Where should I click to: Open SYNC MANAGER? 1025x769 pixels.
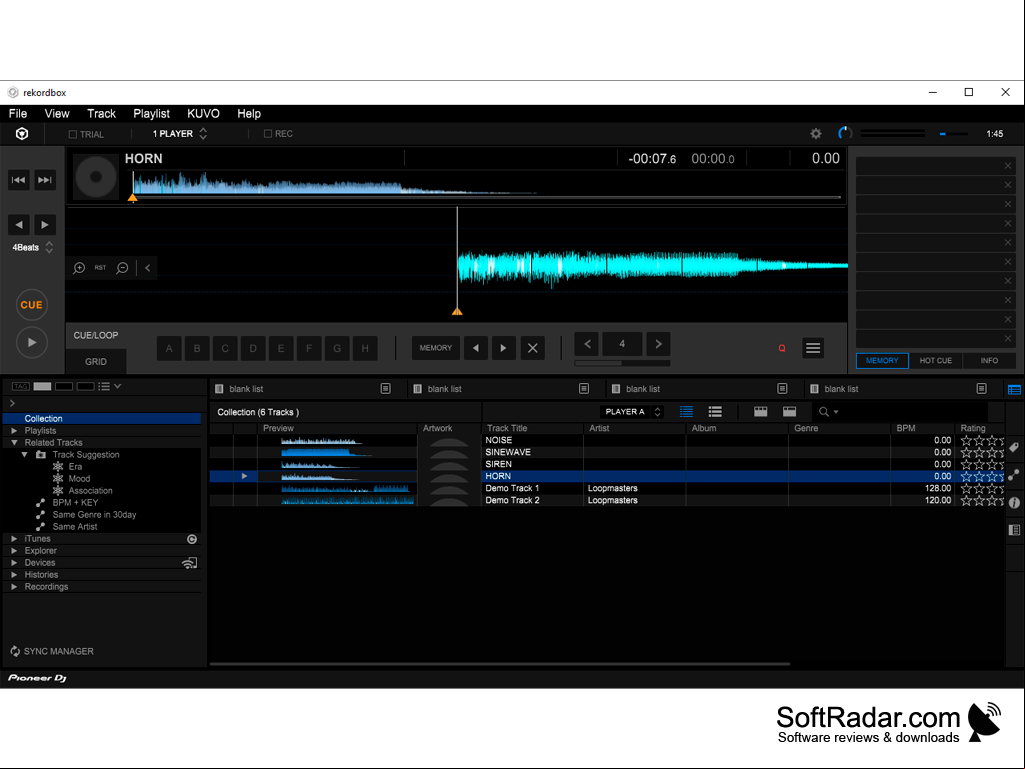52,651
